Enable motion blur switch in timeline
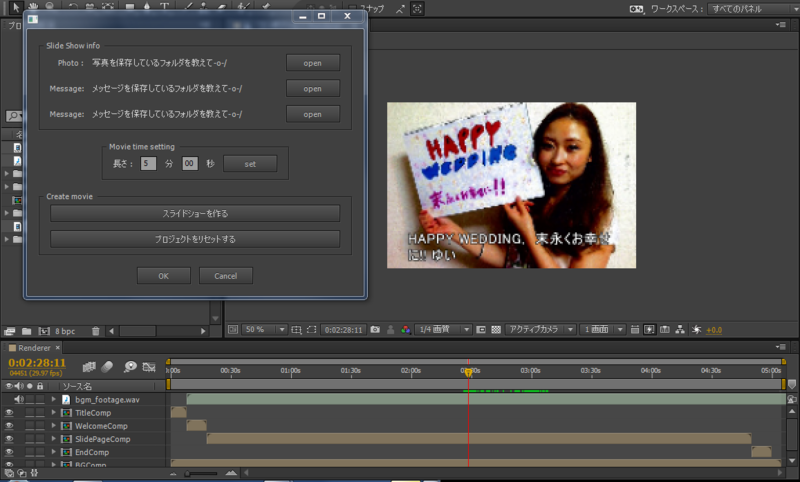The image size is (800, 482). point(107,366)
